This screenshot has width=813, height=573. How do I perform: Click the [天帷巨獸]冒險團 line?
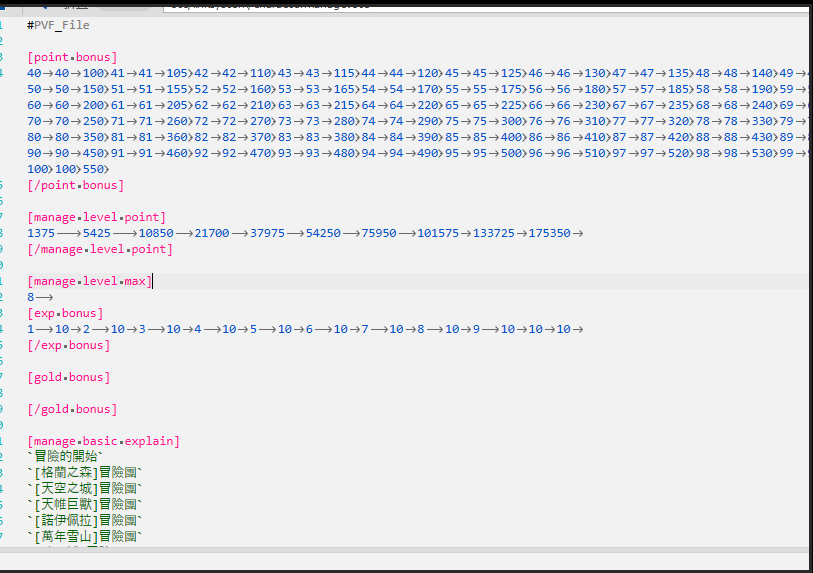tap(85, 505)
